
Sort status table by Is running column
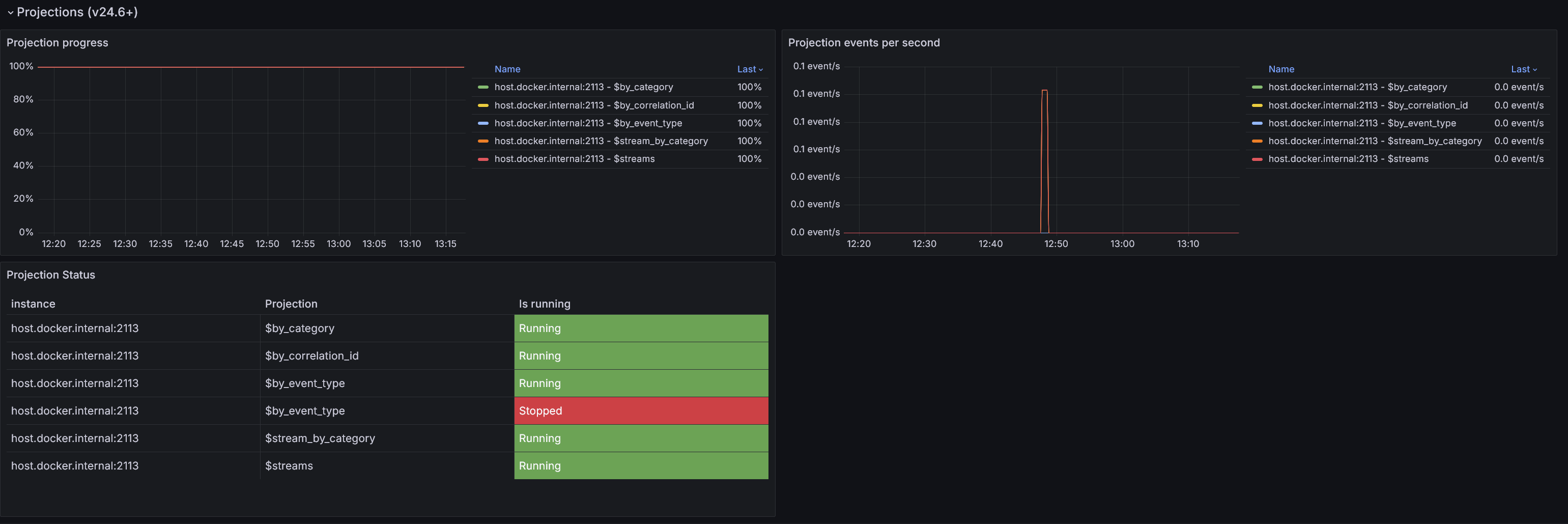(x=544, y=304)
